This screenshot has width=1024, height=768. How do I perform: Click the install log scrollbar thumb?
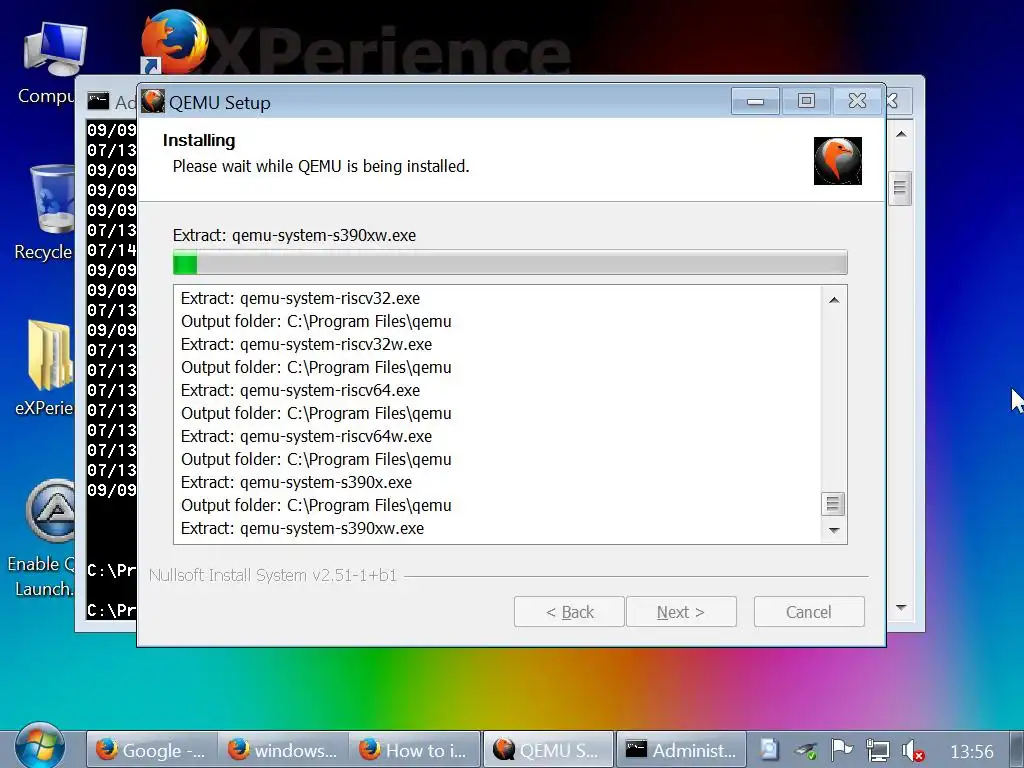point(833,504)
